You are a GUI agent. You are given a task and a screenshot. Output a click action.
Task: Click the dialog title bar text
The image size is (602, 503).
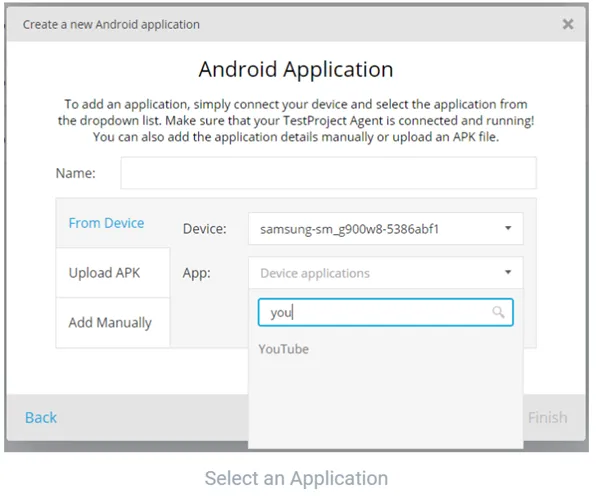(110, 24)
